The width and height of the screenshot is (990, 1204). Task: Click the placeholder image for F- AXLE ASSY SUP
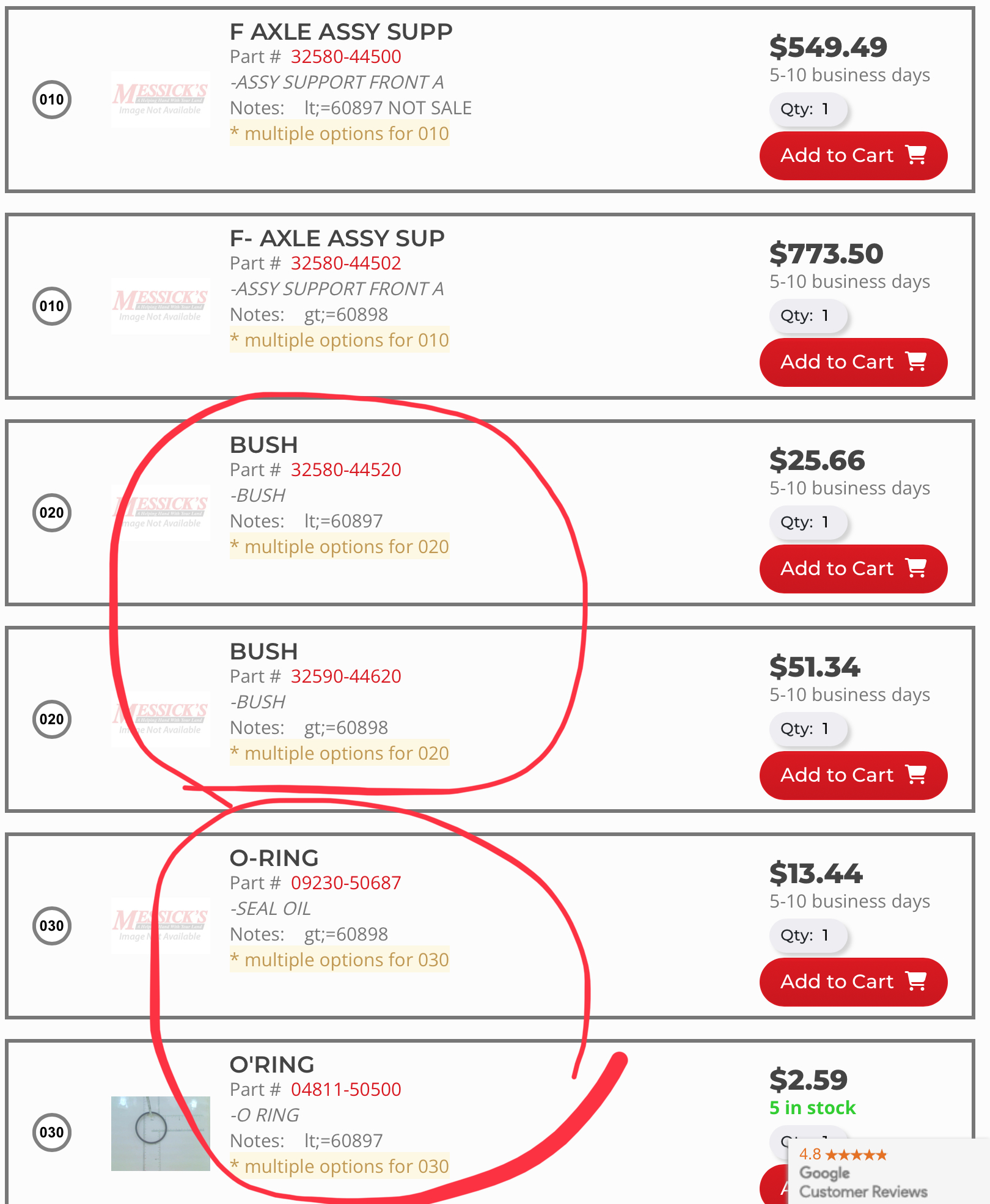tap(160, 306)
